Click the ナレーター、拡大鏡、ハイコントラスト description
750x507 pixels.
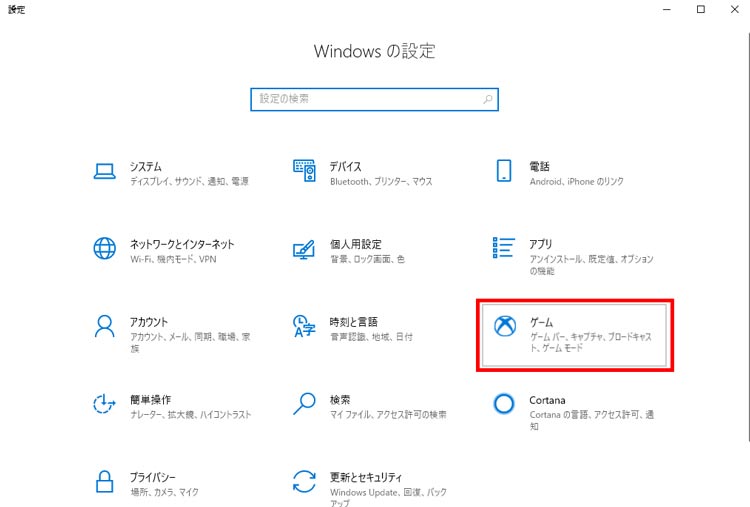tap(190, 414)
